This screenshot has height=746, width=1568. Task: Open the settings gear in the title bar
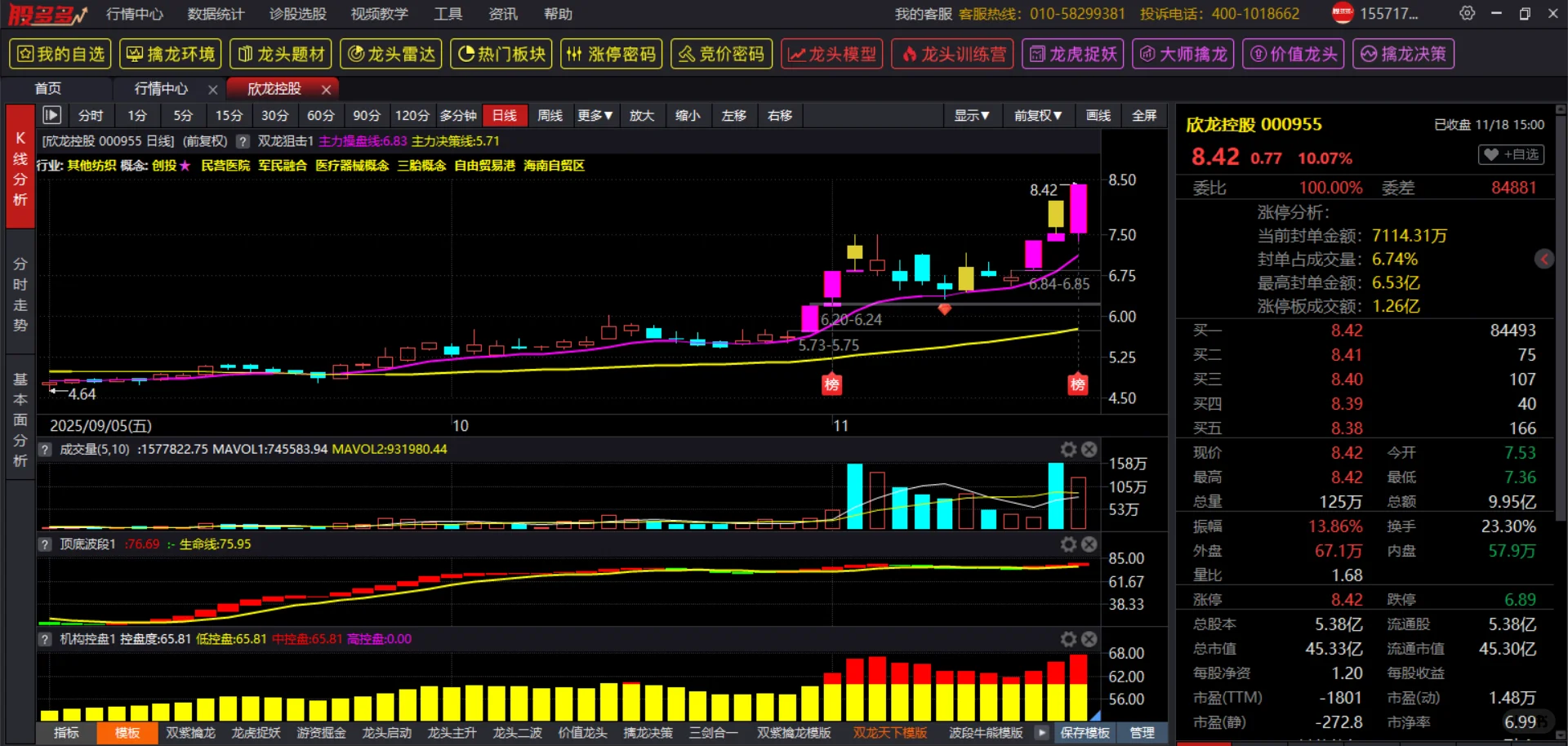[1468, 13]
